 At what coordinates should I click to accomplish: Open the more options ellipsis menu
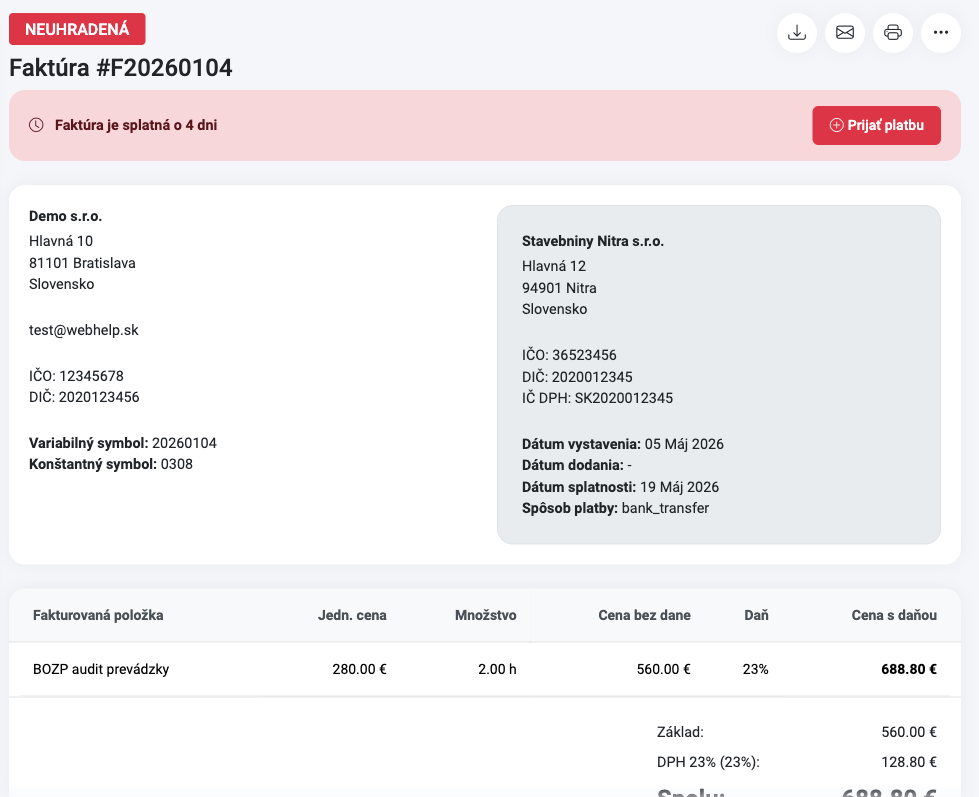click(941, 32)
